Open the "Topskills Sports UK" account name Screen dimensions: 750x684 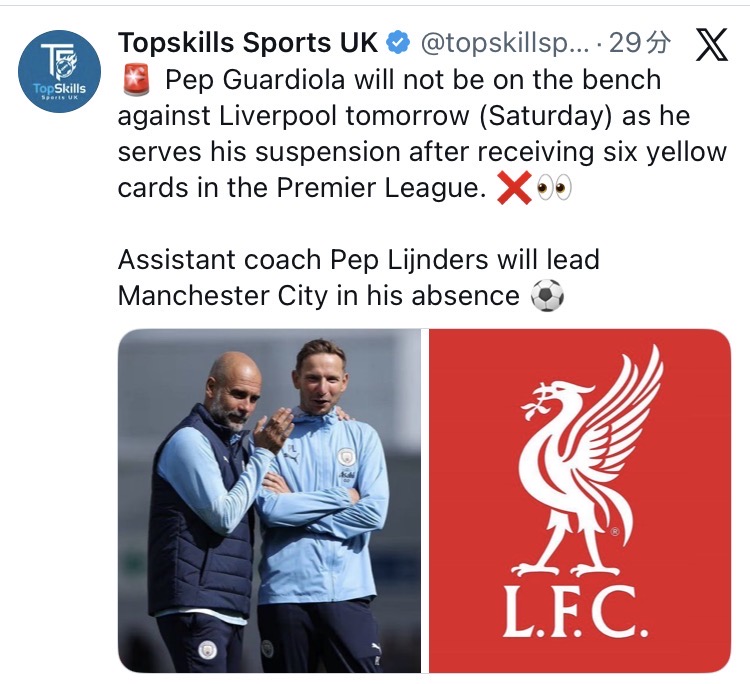[x=247, y=43]
